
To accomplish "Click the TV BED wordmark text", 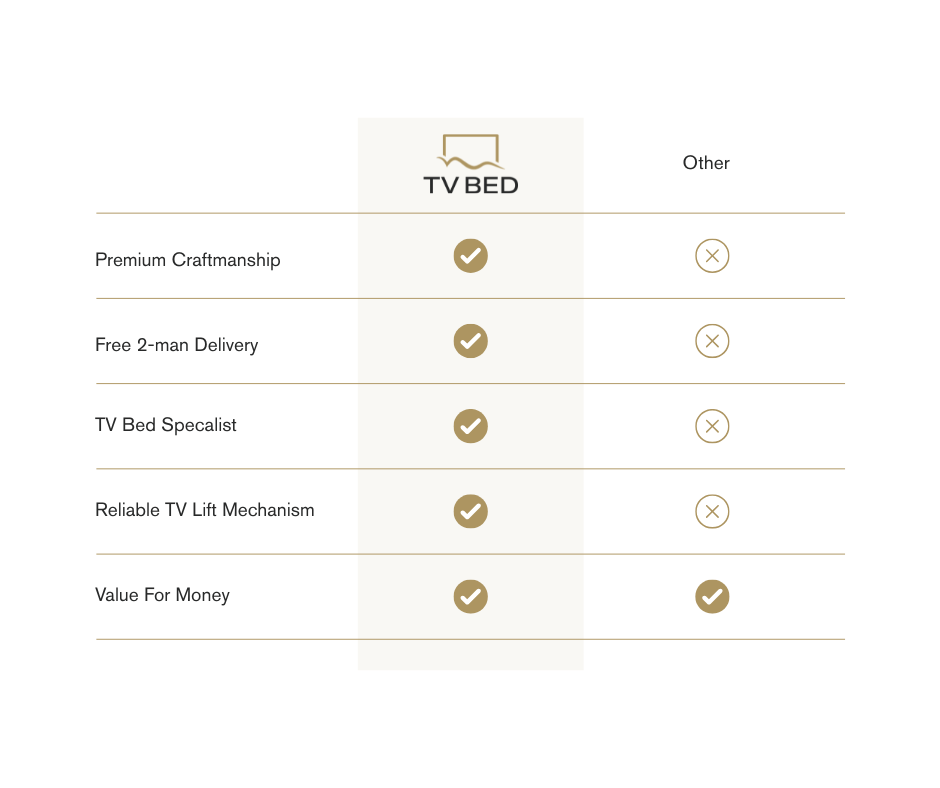I will 471,185.
